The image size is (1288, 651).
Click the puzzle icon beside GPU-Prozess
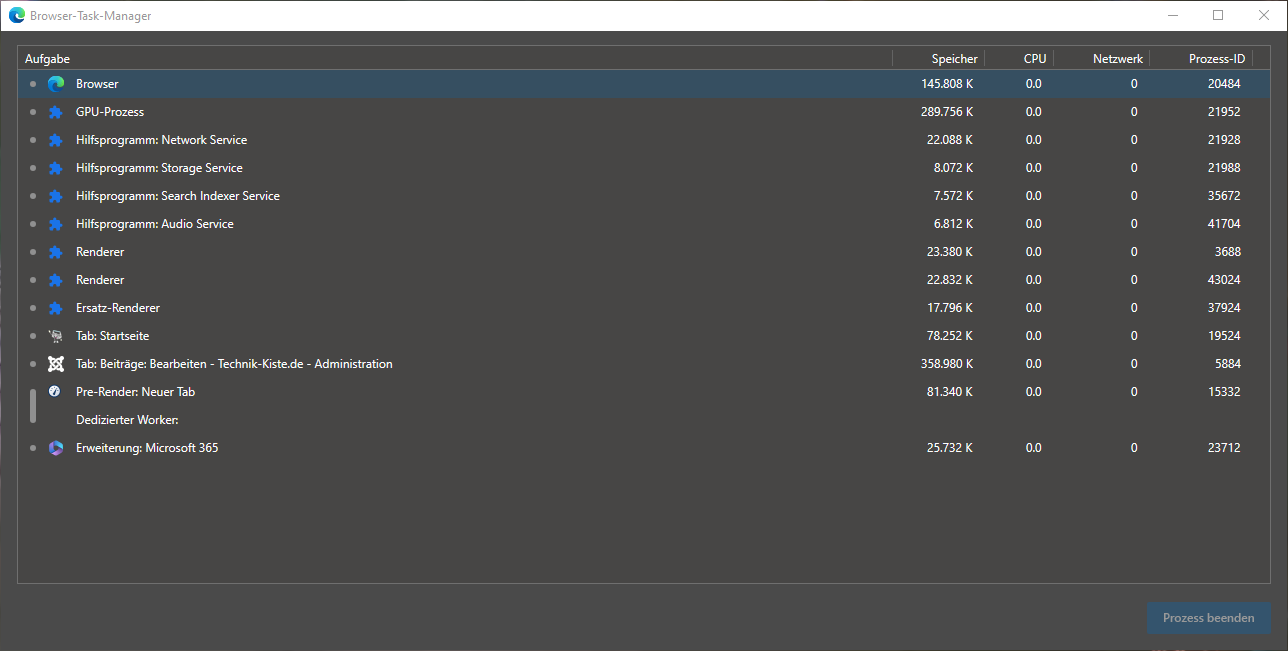point(56,112)
